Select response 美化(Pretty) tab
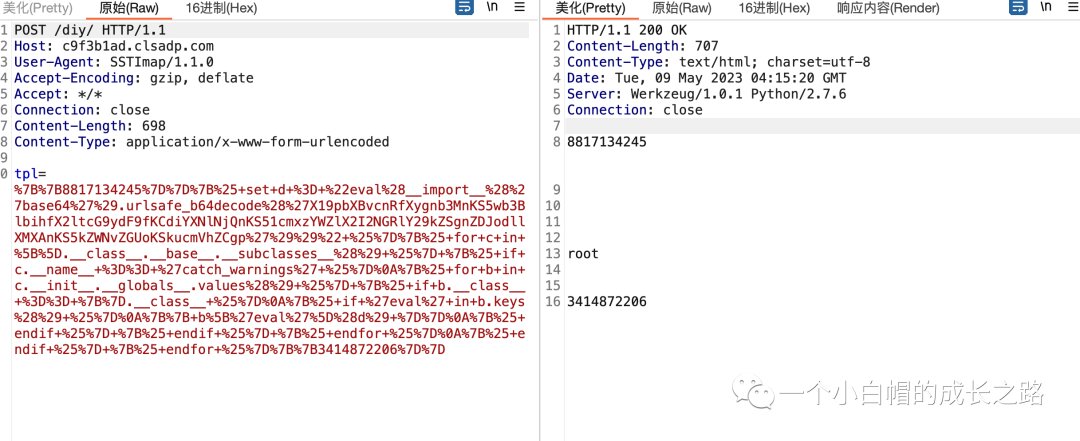 (x=590, y=8)
